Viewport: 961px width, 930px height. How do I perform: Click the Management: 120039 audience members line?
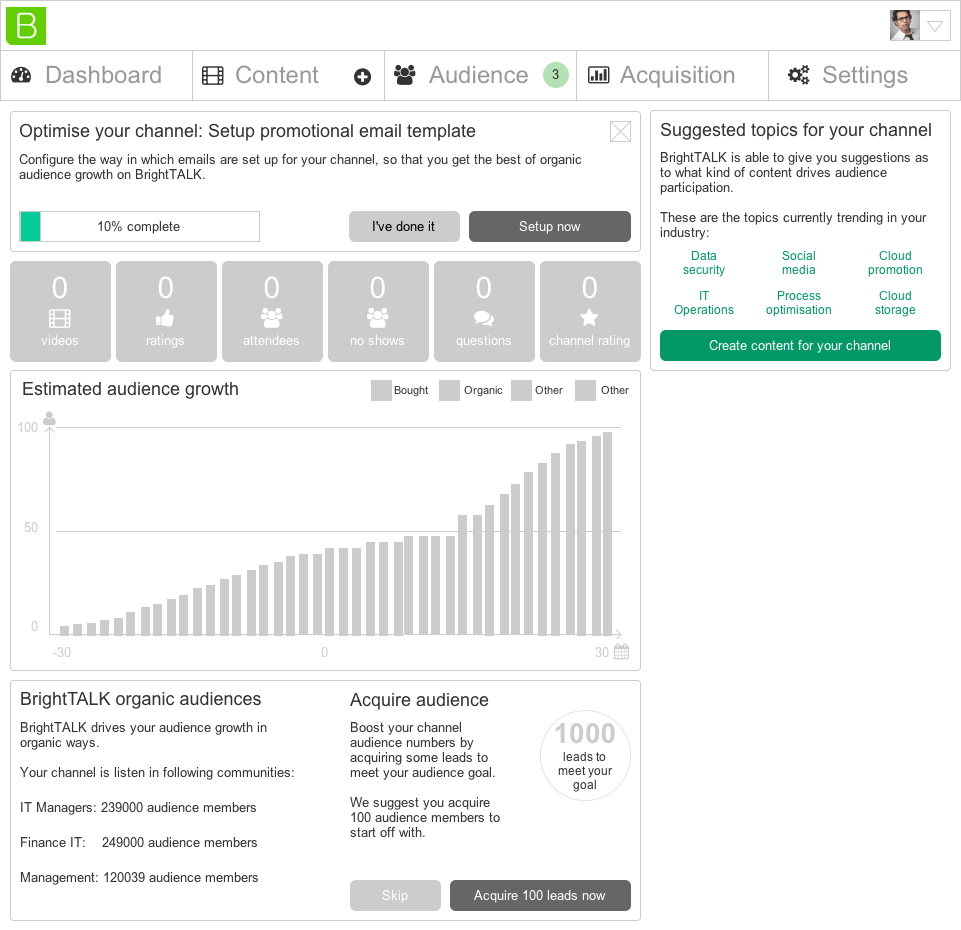(139, 877)
